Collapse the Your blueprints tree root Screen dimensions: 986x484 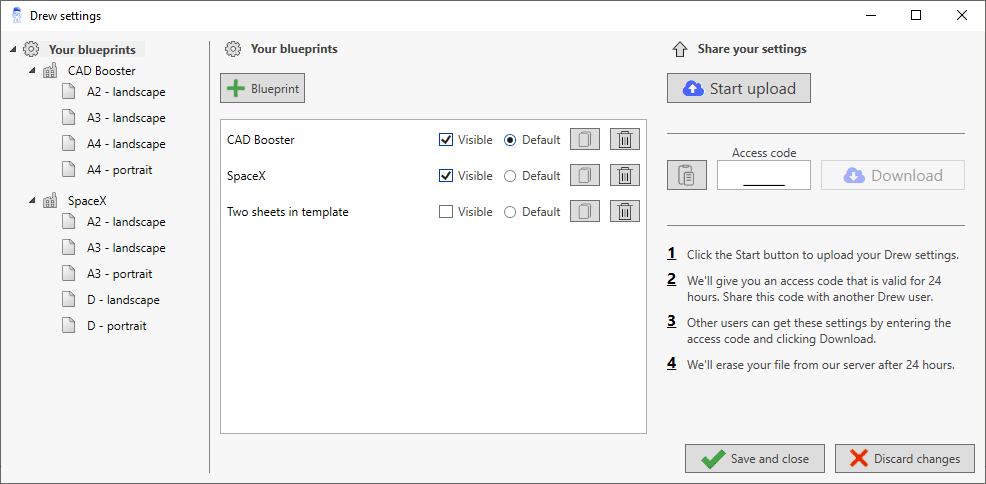point(13,50)
